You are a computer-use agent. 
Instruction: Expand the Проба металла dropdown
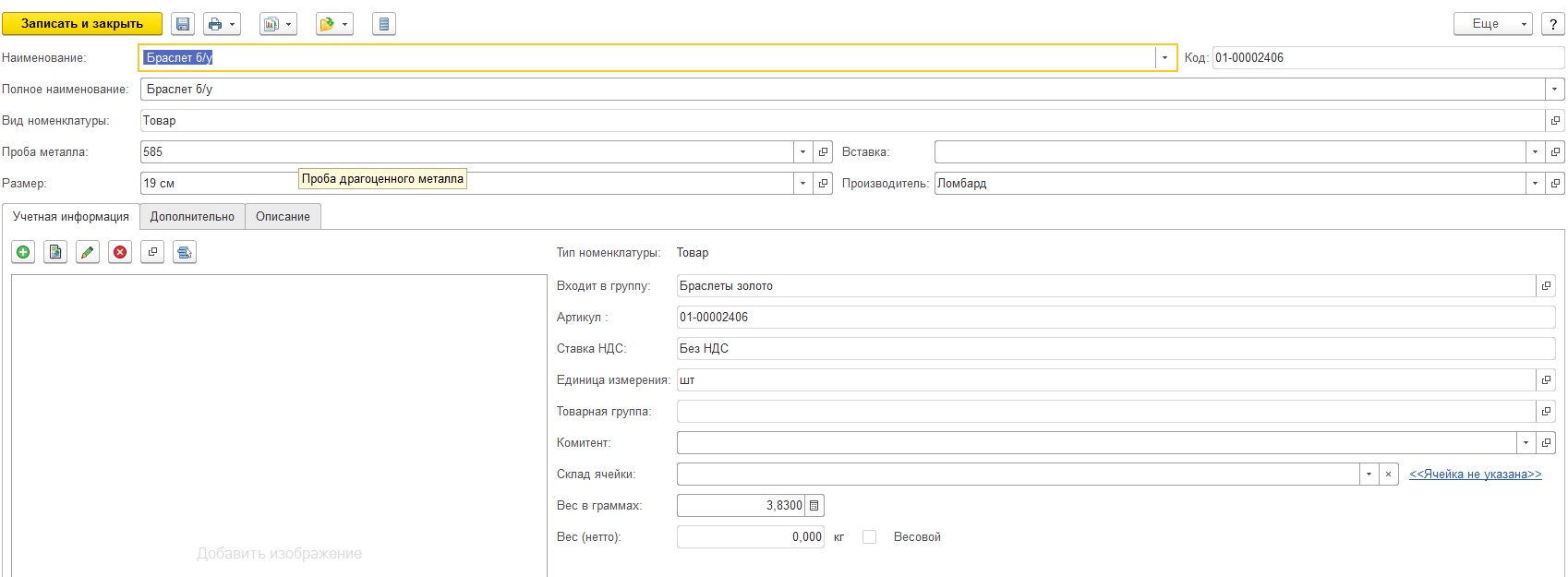802,152
